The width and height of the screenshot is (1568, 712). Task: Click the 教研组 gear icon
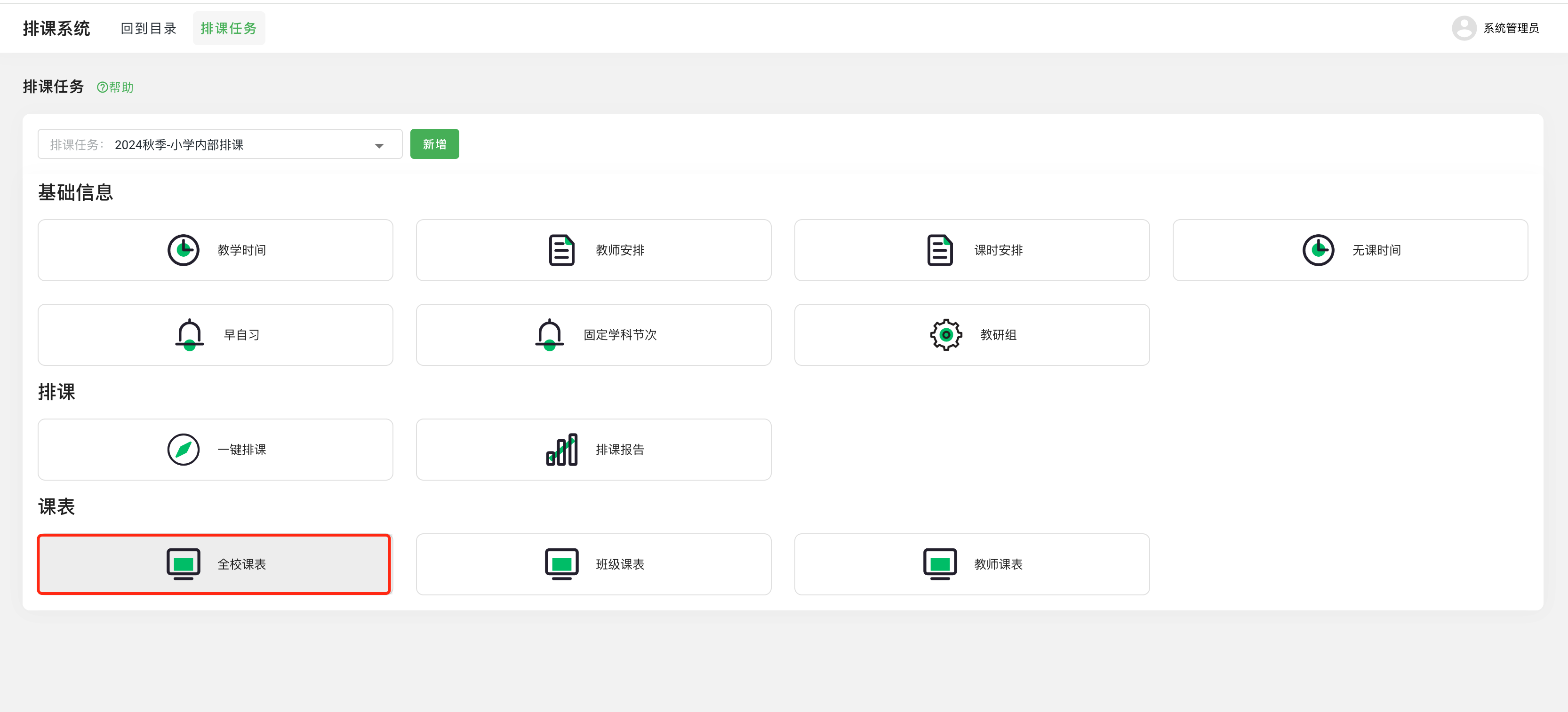tap(945, 335)
